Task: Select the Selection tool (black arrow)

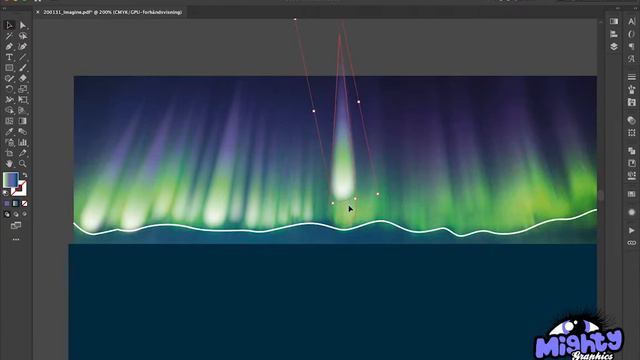Action: (x=9, y=25)
